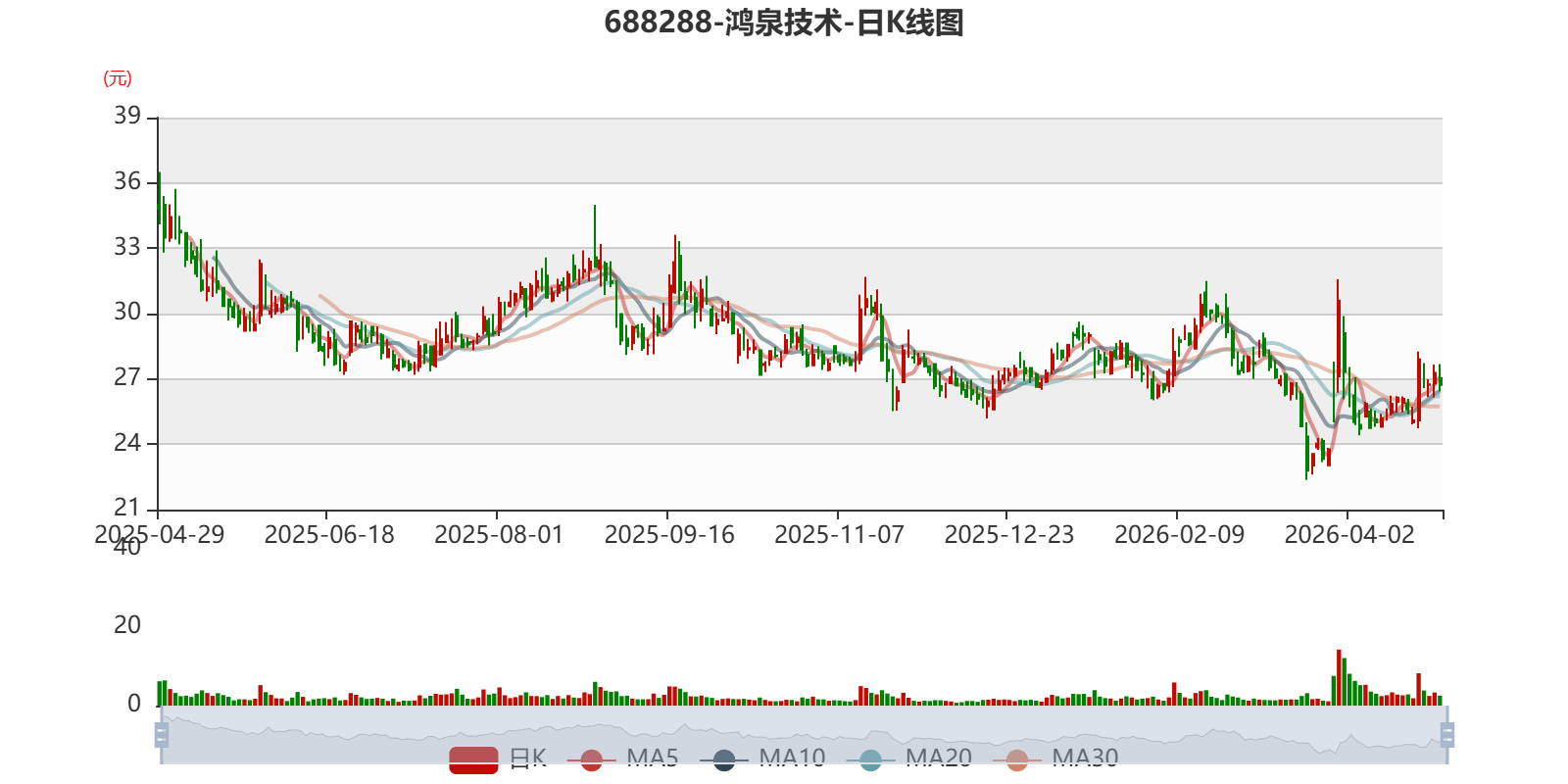This screenshot has height=784, width=1568.
Task: Toggle the MA20 line legend
Action: coord(908,759)
